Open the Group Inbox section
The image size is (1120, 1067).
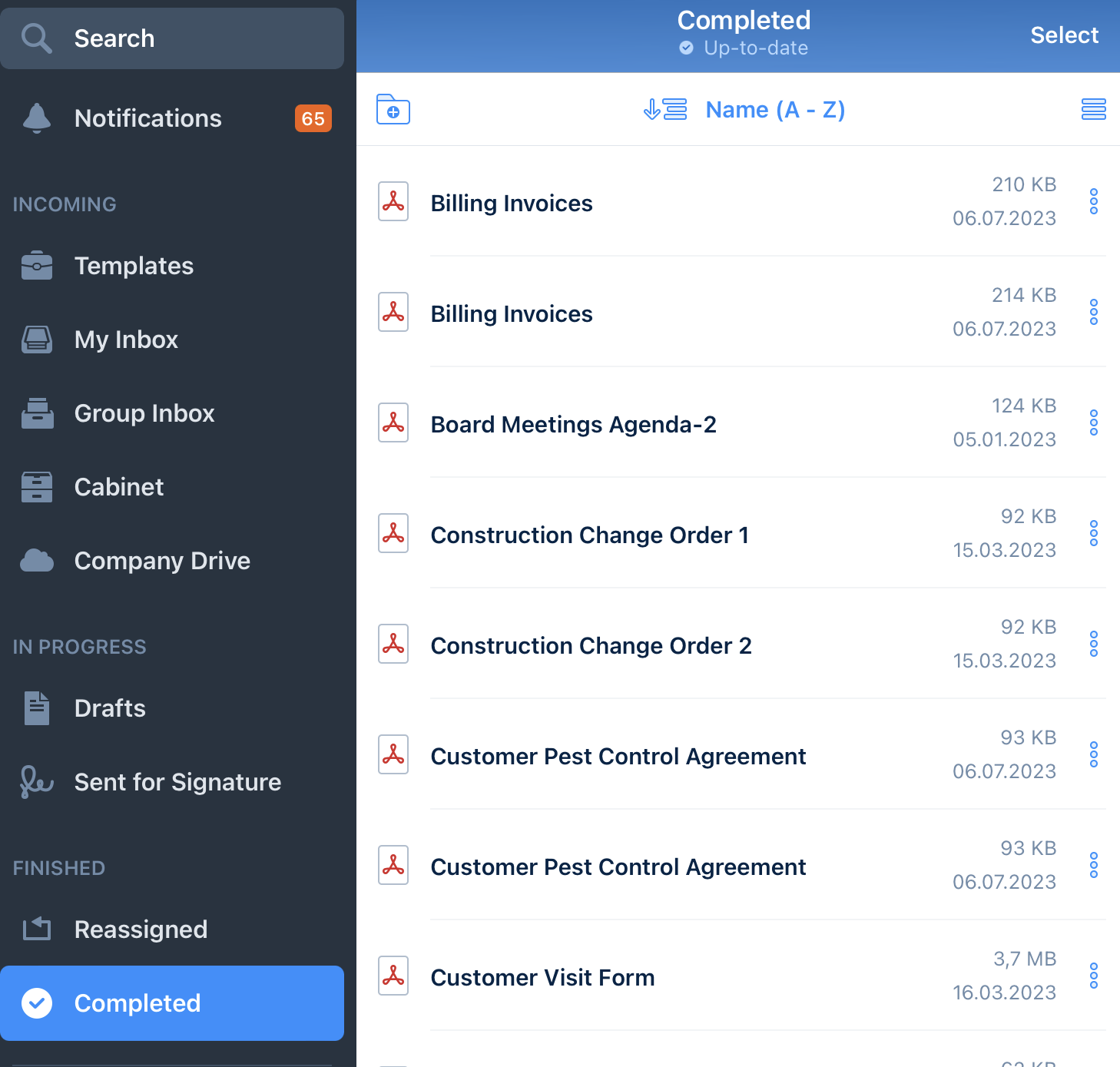tap(144, 413)
